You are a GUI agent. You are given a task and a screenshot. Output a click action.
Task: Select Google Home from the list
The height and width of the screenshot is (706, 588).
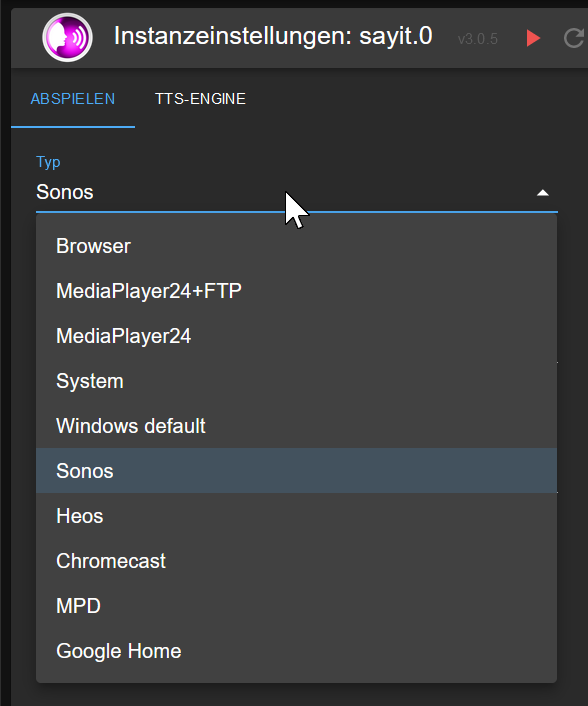pos(296,651)
